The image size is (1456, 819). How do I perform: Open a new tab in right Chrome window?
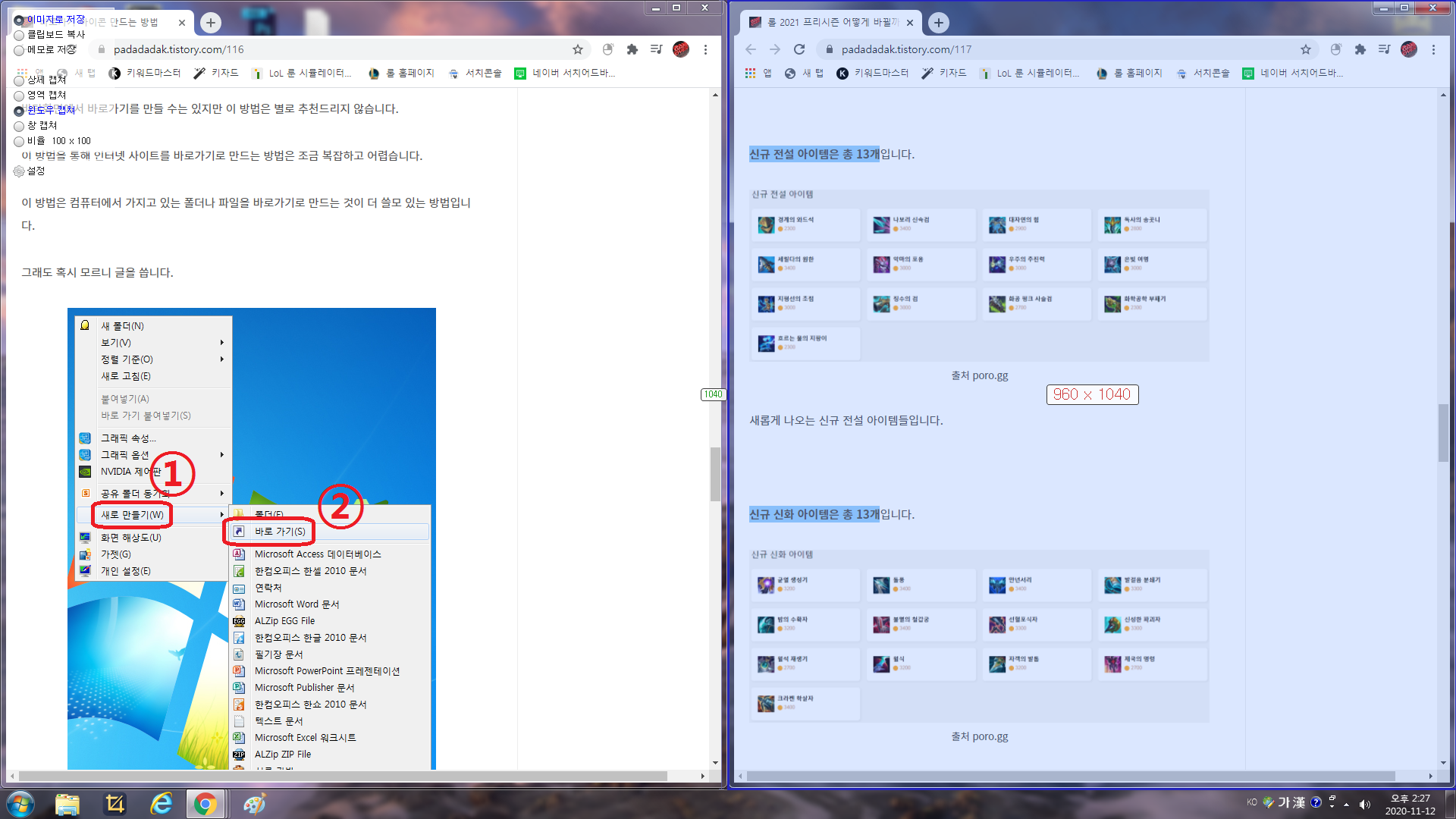[x=939, y=22]
